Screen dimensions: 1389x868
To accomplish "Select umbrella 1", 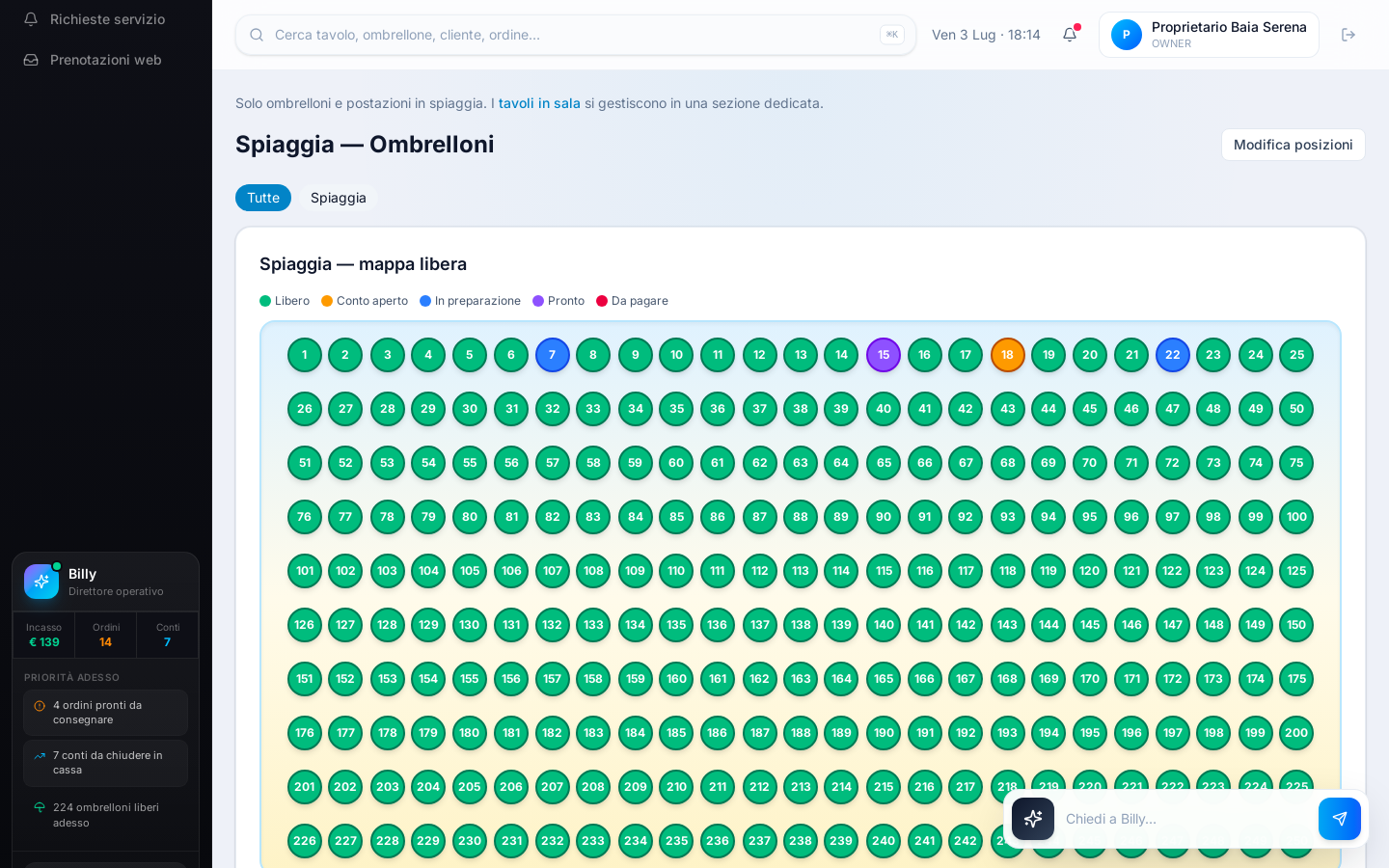I will tap(305, 355).
